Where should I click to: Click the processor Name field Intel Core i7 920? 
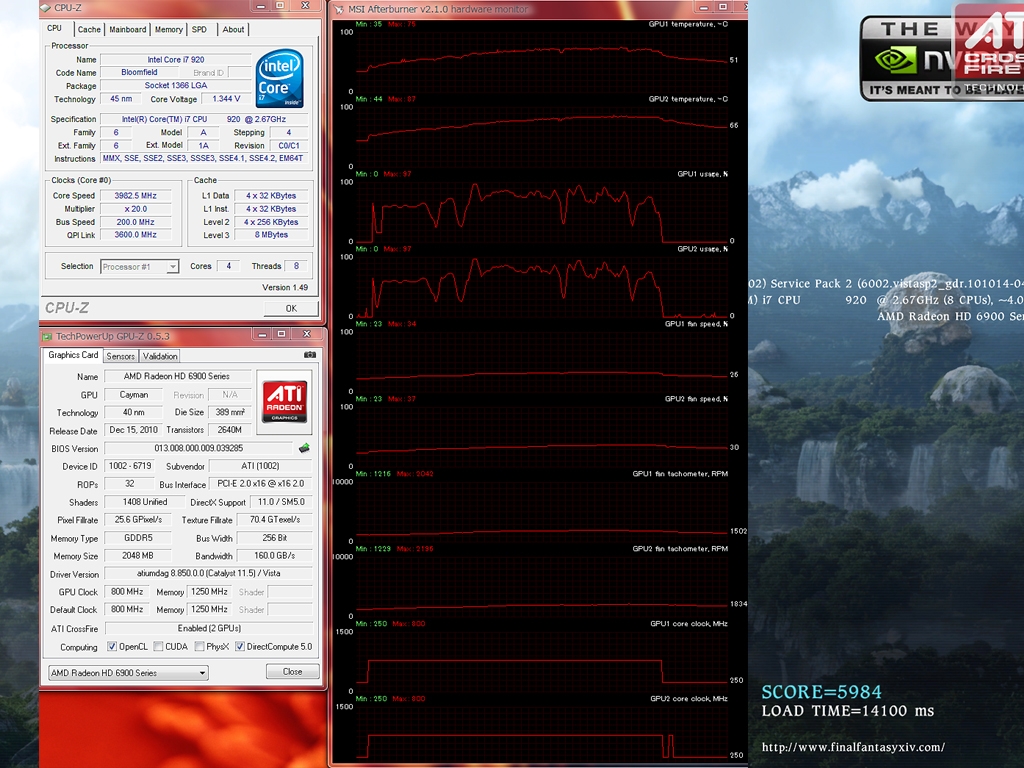[x=176, y=59]
